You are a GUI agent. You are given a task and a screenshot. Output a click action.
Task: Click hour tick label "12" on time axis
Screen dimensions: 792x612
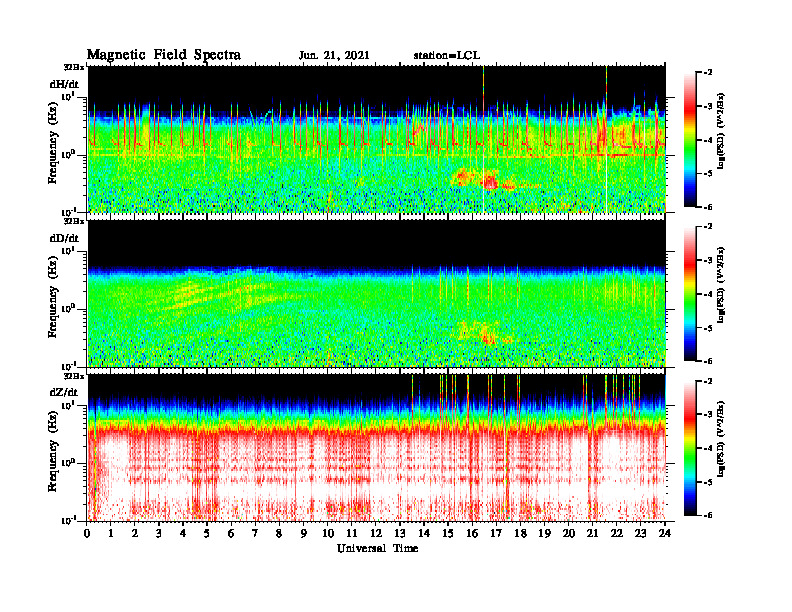(376, 534)
